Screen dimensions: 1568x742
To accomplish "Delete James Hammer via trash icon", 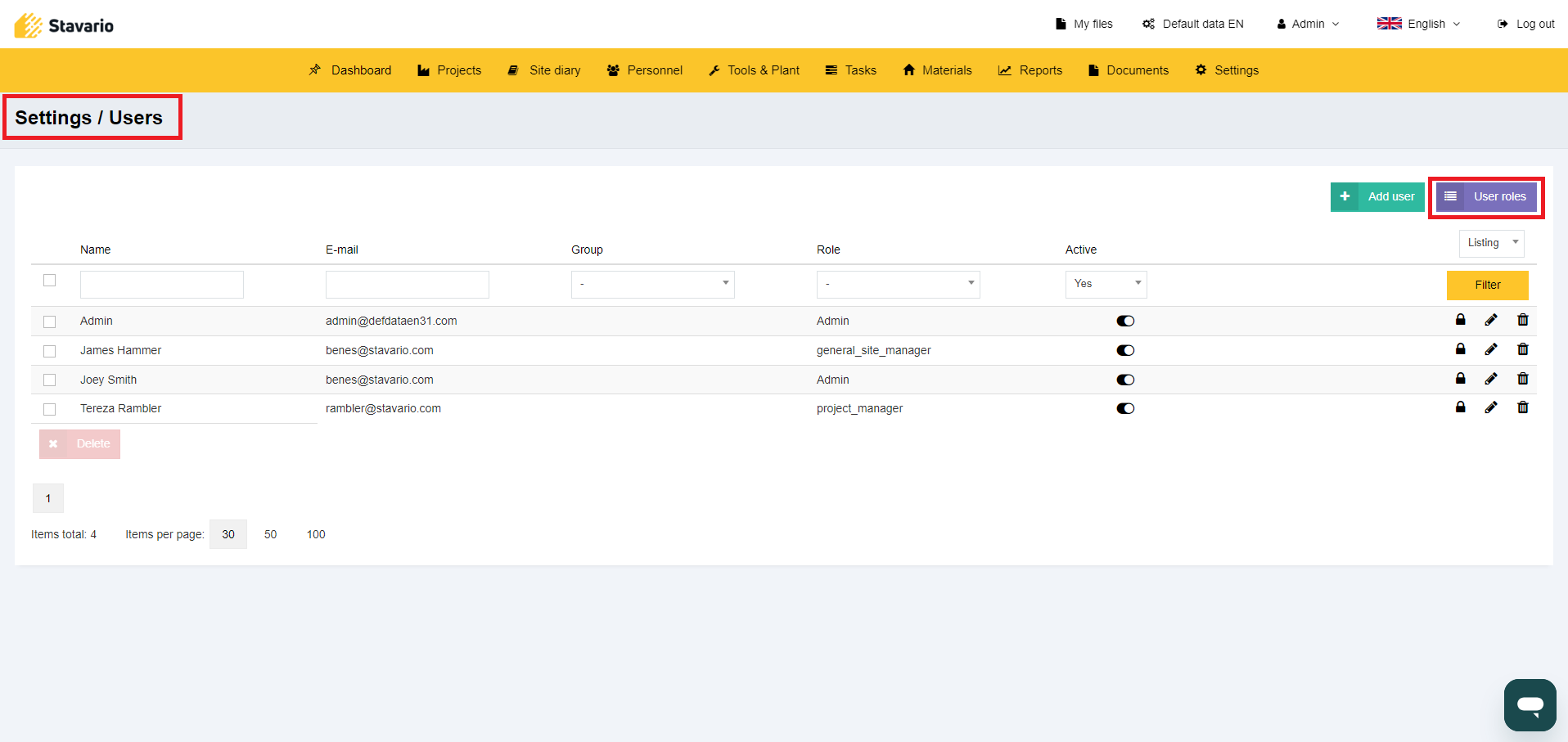I will pyautogui.click(x=1522, y=349).
